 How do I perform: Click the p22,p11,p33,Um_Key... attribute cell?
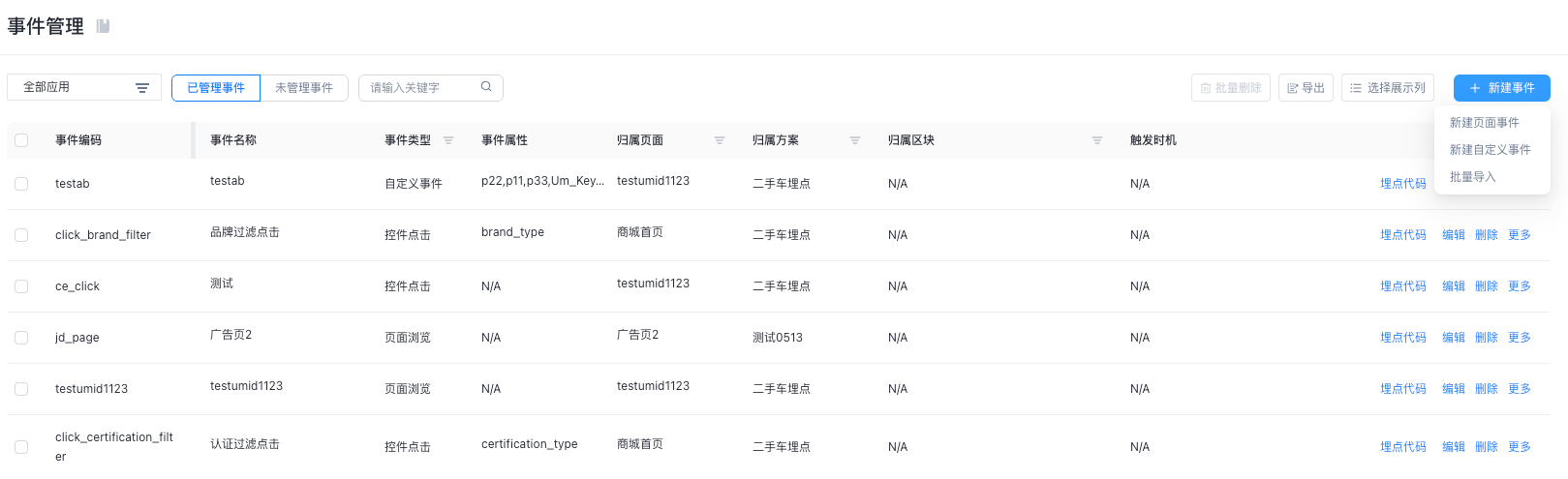tap(542, 181)
